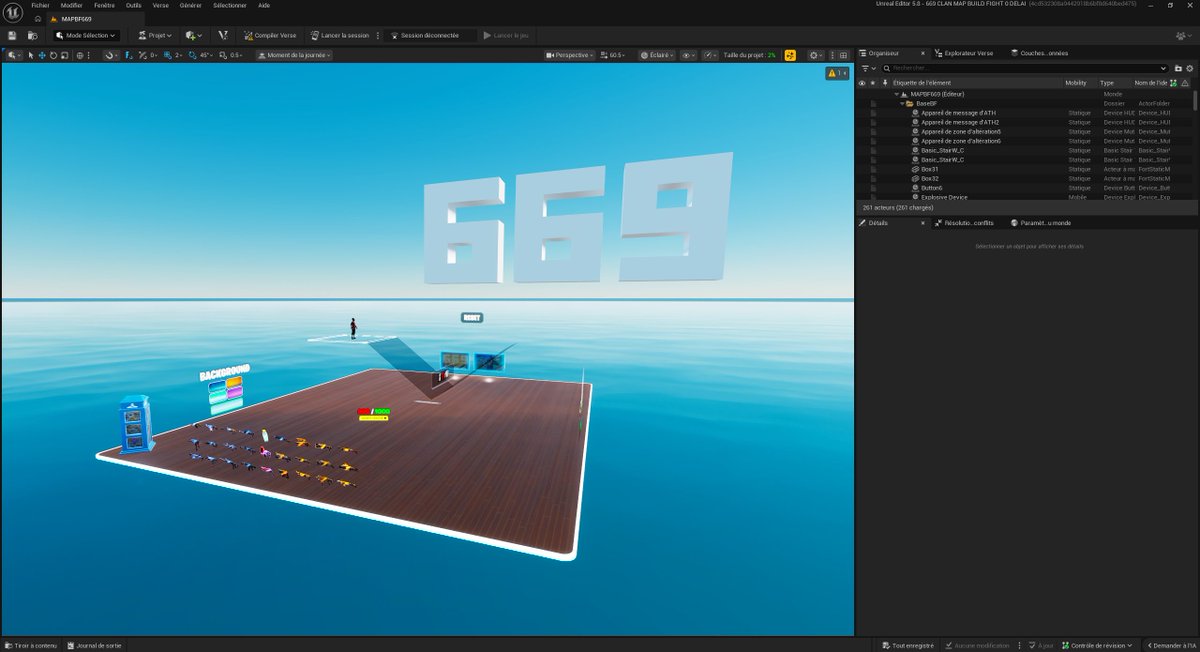Select the Button6 actor row
The image size is (1200, 652).
coord(1025,188)
